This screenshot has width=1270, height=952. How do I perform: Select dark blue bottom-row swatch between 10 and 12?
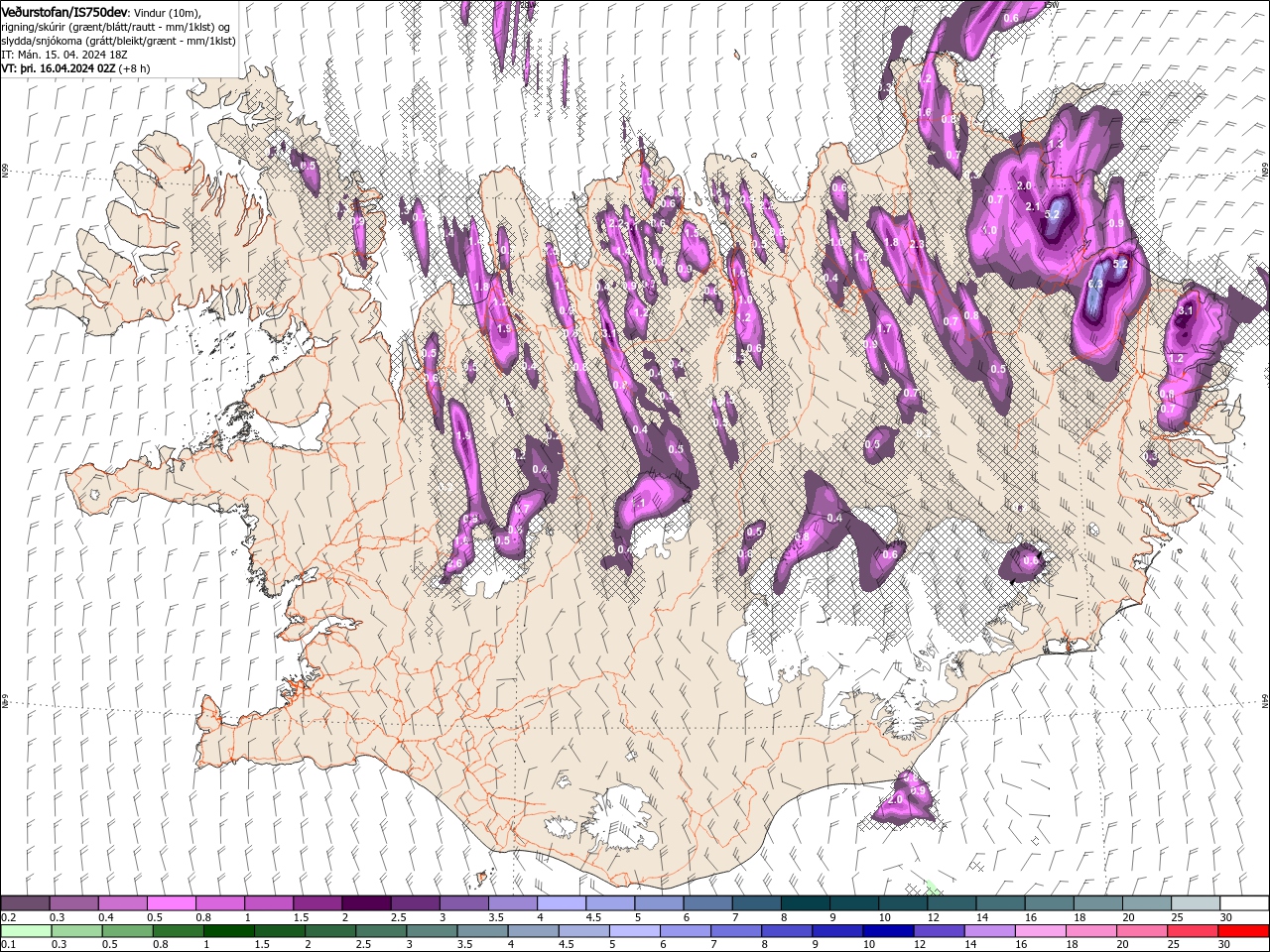pyautogui.click(x=888, y=931)
